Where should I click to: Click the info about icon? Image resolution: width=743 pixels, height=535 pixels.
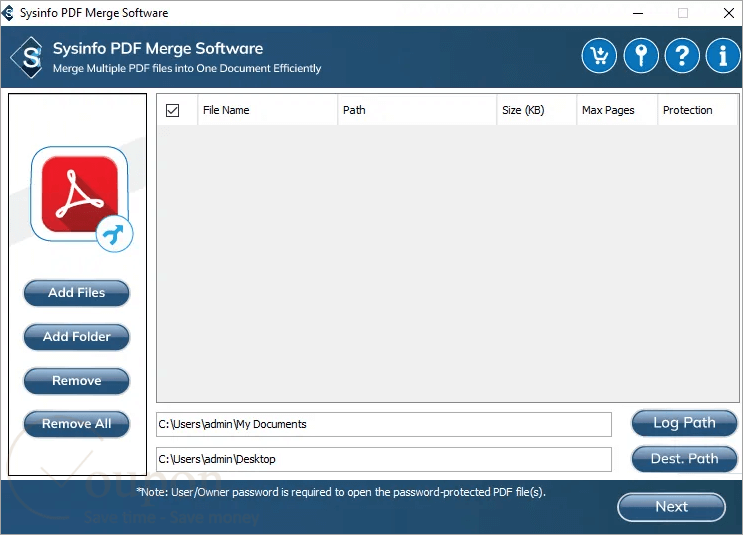pos(723,56)
